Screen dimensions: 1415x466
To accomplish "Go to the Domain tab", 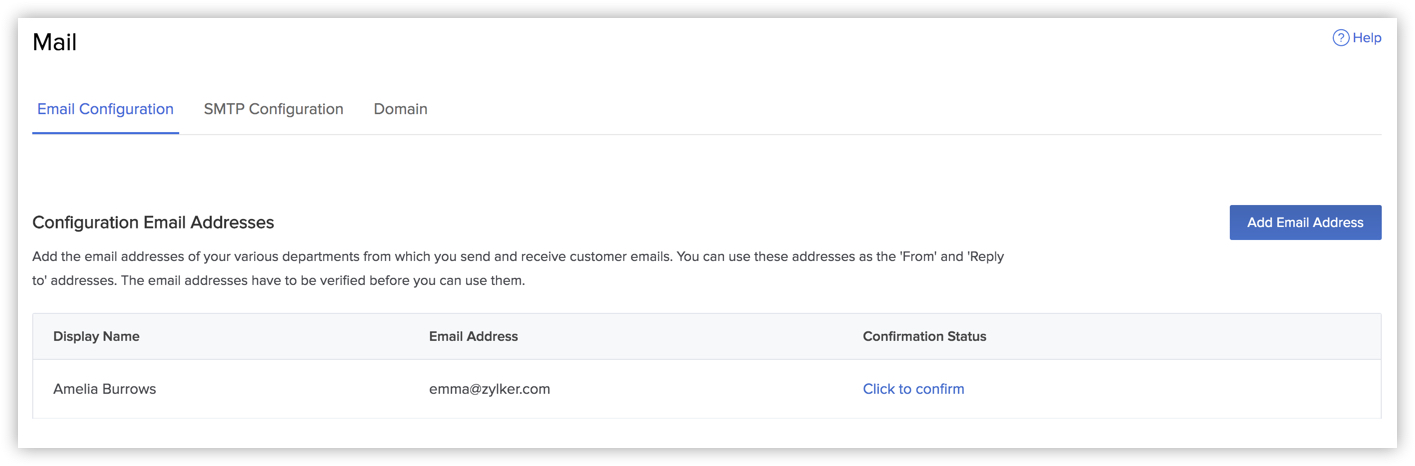I will tap(400, 109).
